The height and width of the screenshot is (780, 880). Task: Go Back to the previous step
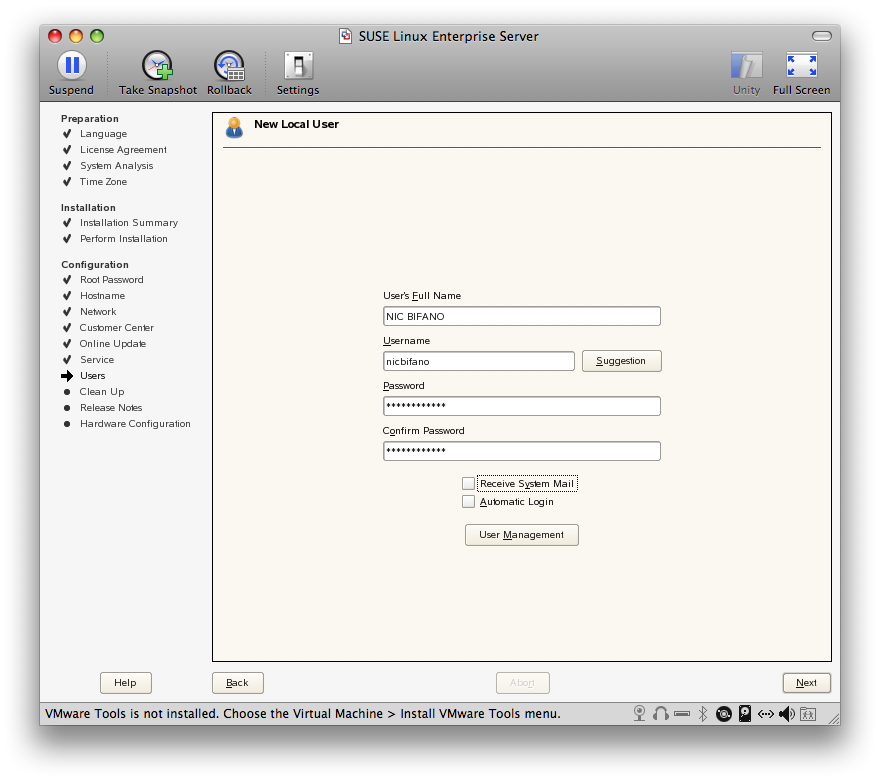[x=237, y=683]
